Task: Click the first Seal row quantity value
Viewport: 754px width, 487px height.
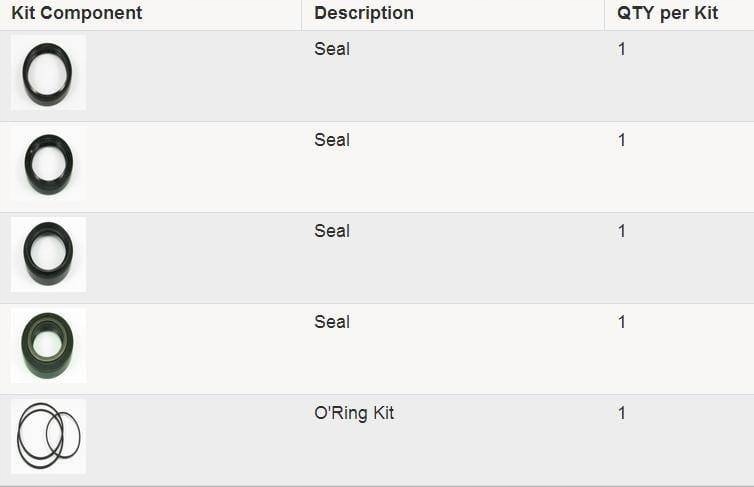Action: (x=622, y=49)
